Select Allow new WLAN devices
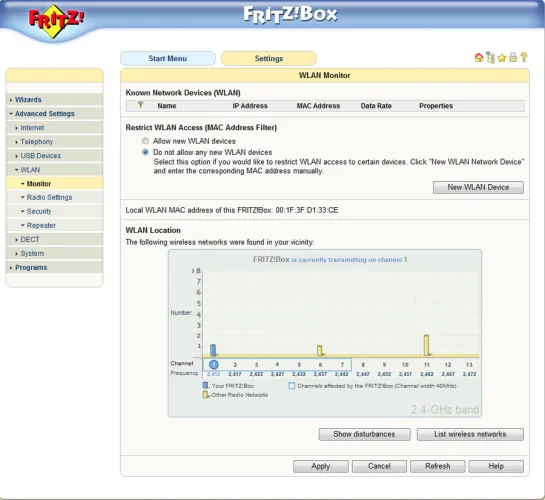The image size is (545, 500). tap(145, 141)
